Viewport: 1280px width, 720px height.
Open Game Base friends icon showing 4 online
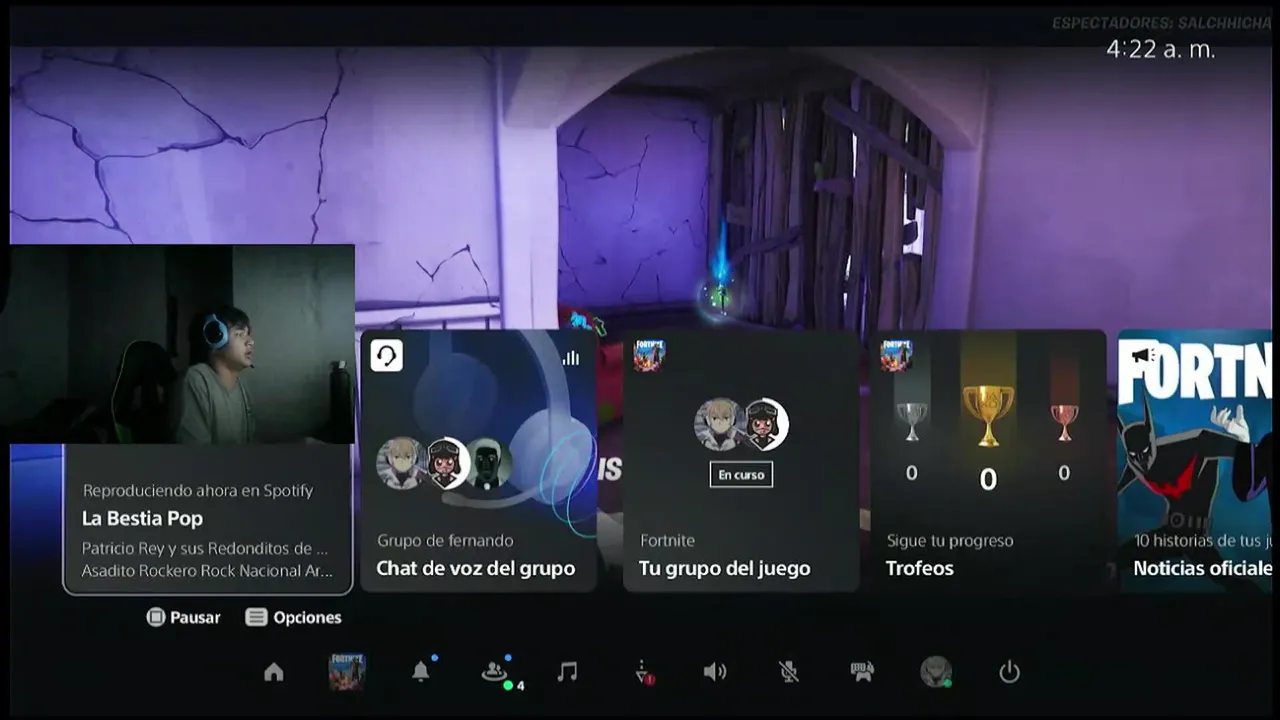(x=494, y=673)
